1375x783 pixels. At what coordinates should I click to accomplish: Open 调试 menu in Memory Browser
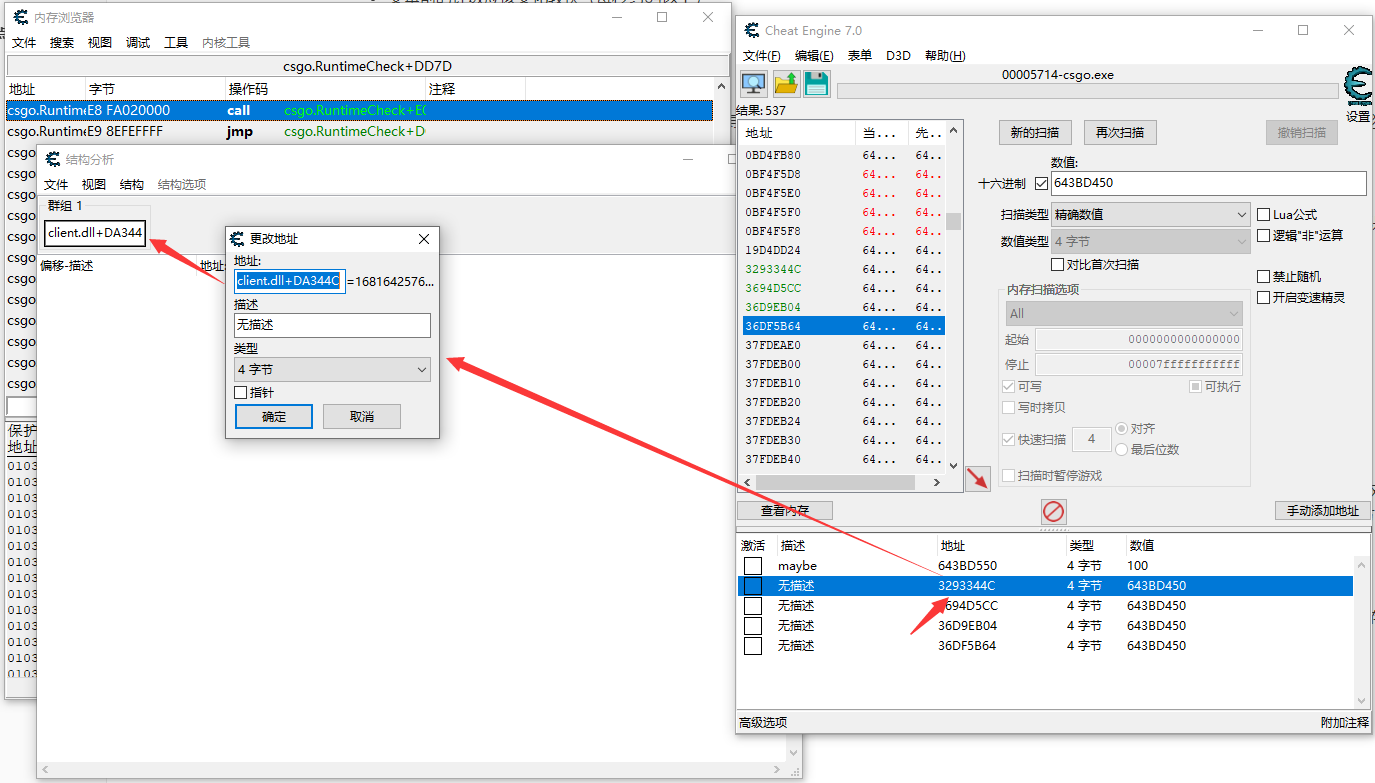(x=138, y=43)
